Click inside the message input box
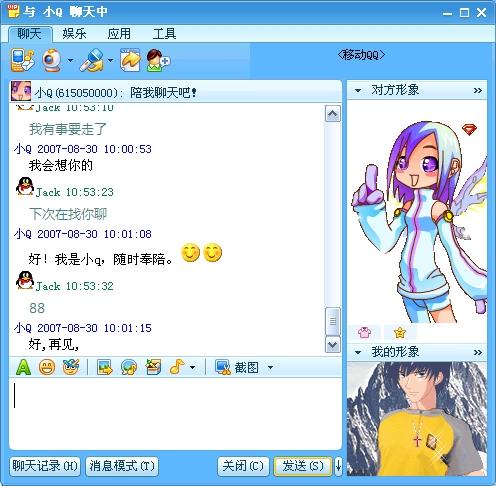 [175, 413]
